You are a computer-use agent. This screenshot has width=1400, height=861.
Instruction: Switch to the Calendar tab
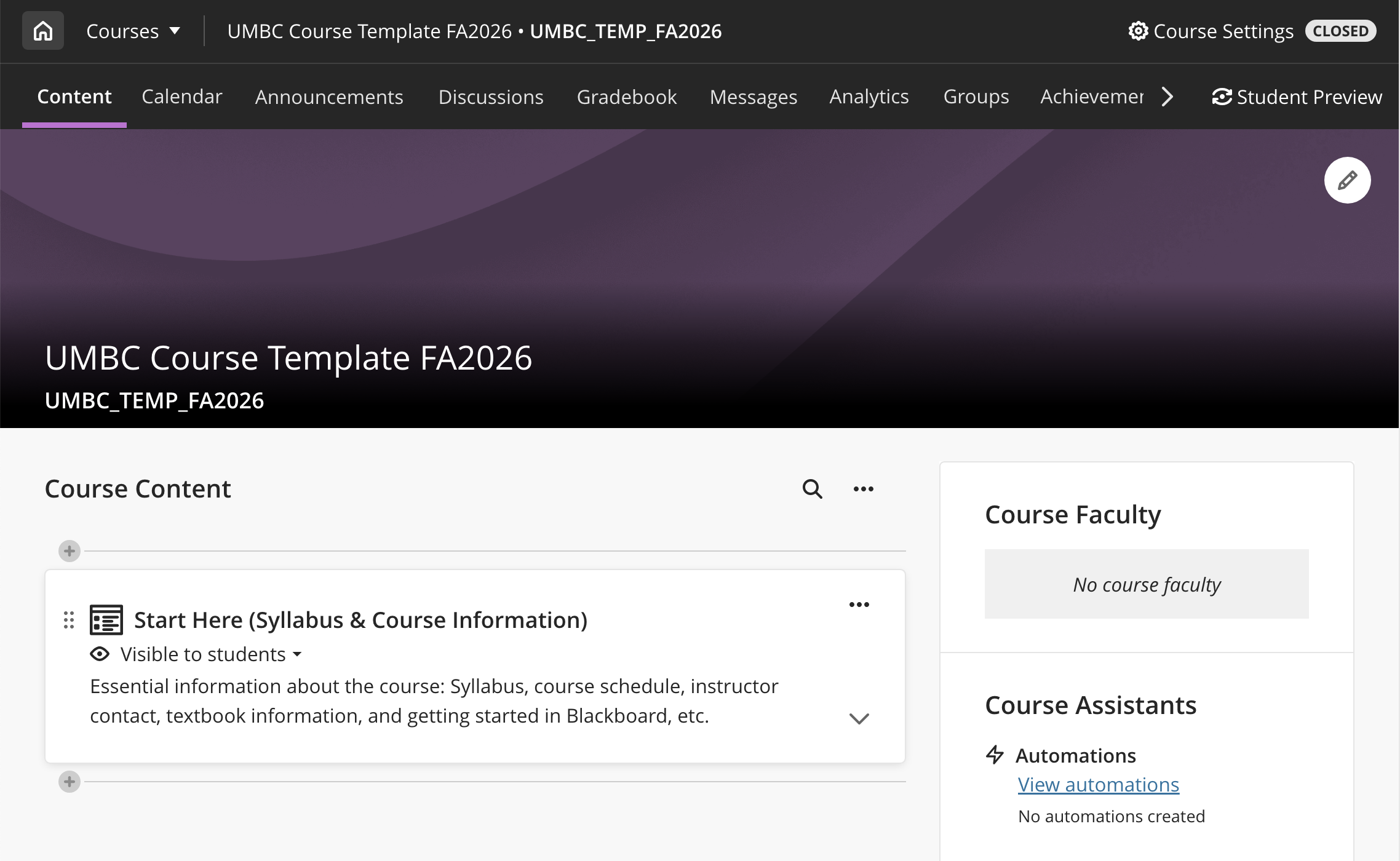click(x=181, y=97)
